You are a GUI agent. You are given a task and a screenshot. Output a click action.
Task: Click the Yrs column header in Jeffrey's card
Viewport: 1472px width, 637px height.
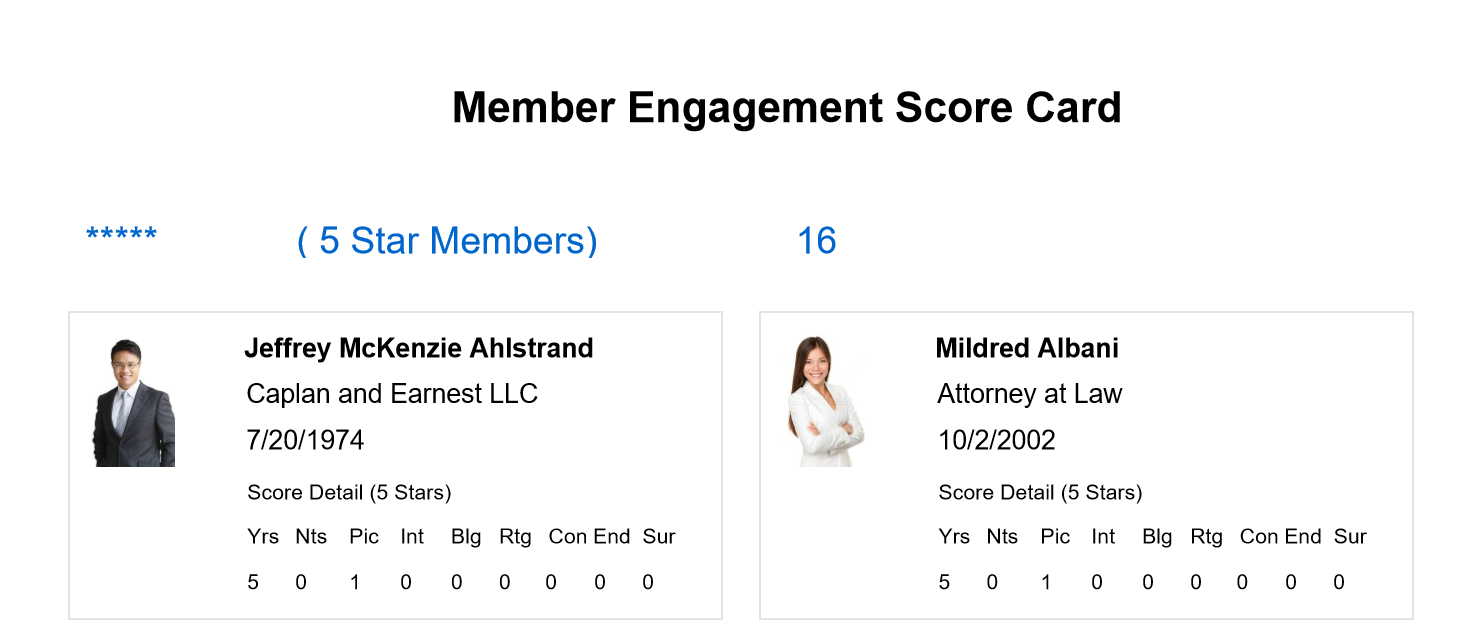pyautogui.click(x=263, y=536)
